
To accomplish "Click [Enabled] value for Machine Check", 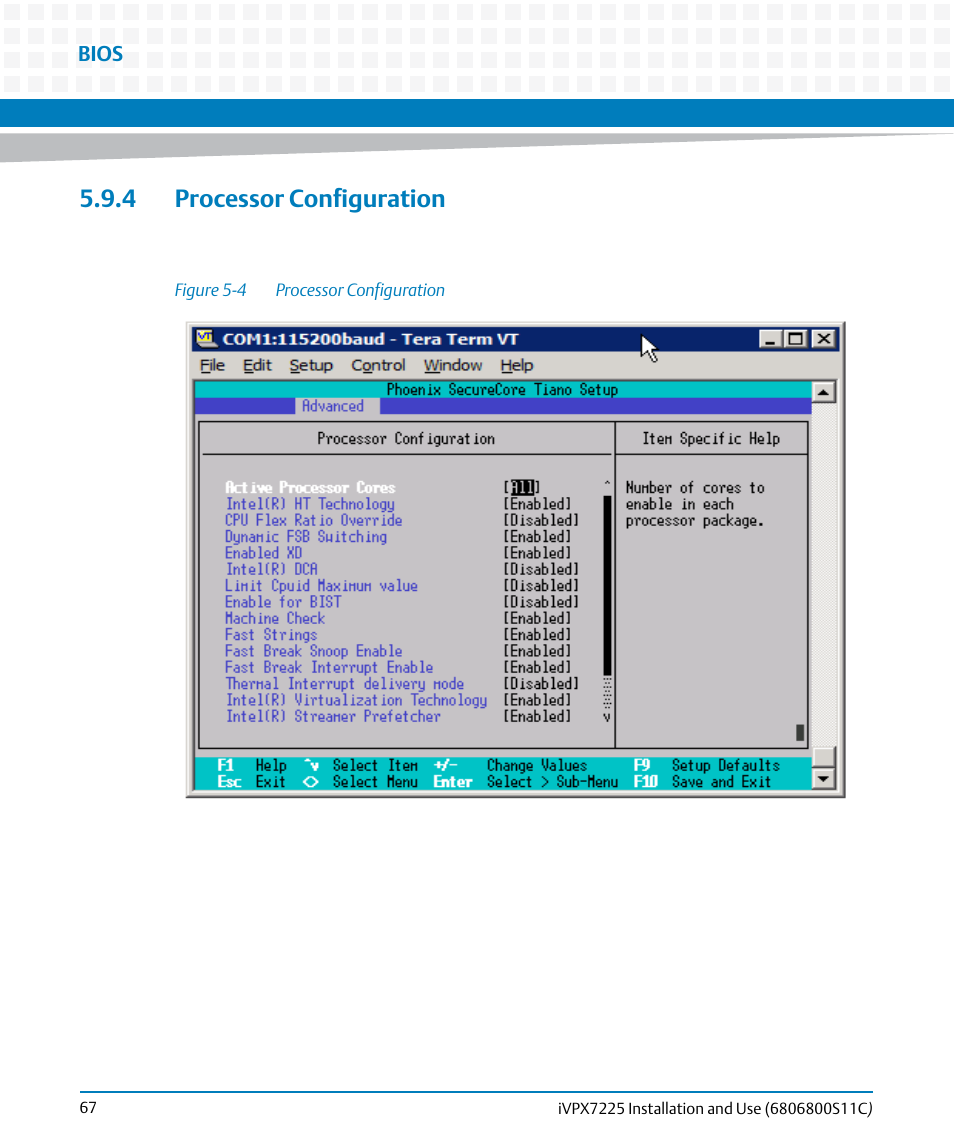I will pyautogui.click(x=538, y=619).
